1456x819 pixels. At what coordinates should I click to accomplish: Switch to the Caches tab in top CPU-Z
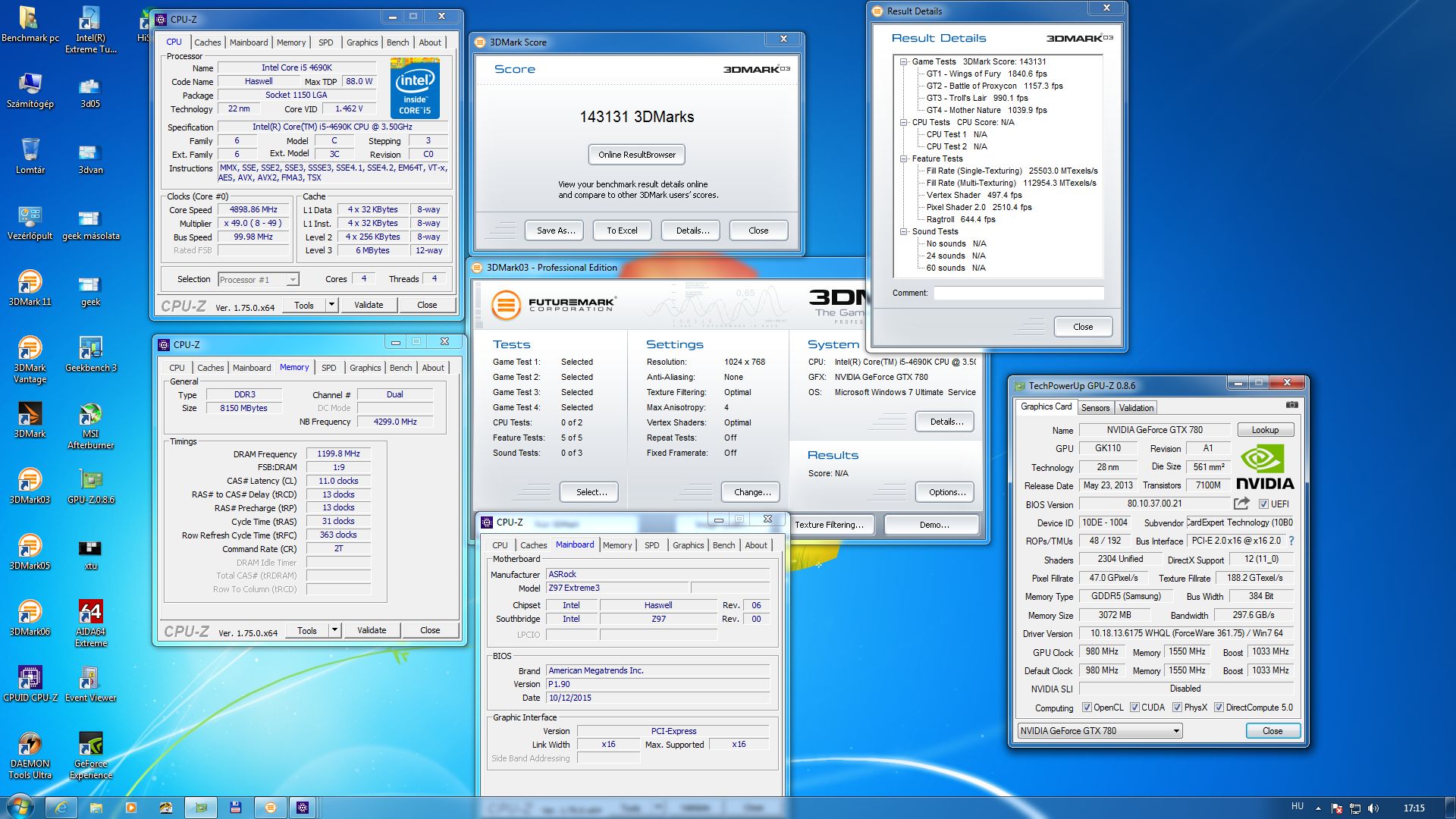tap(207, 42)
